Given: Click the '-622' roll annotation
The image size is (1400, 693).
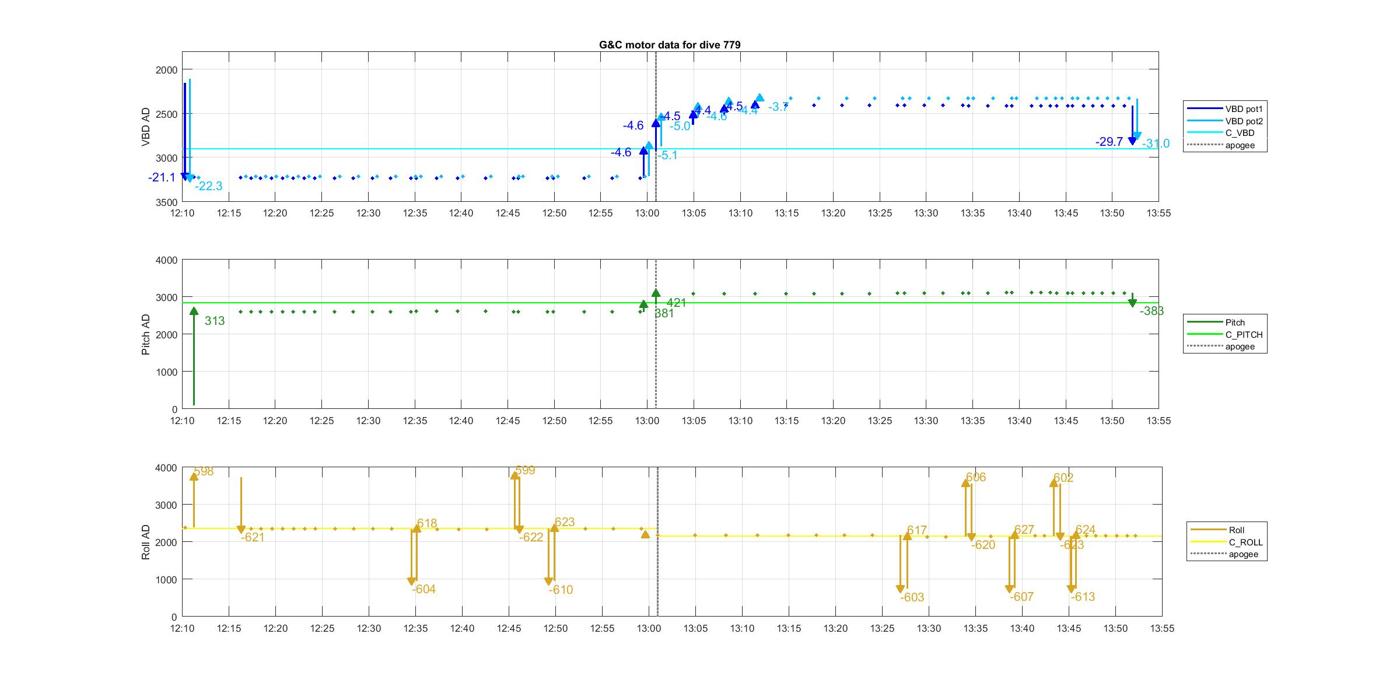Looking at the screenshot, I should click(x=531, y=538).
